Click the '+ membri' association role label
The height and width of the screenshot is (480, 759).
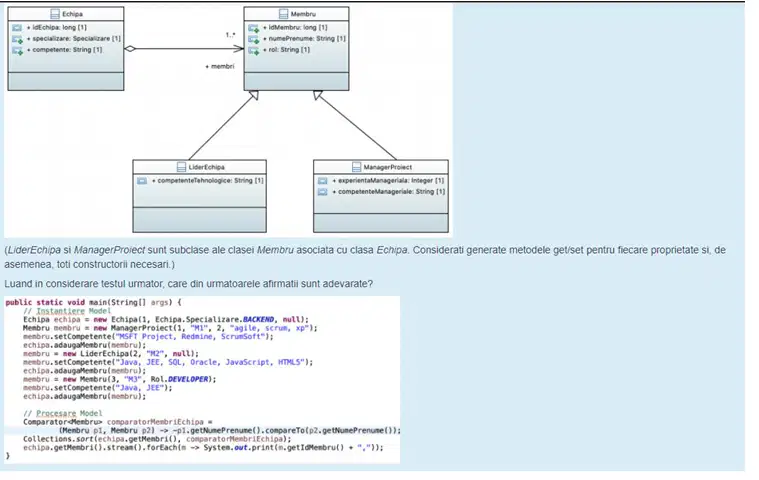(220, 66)
